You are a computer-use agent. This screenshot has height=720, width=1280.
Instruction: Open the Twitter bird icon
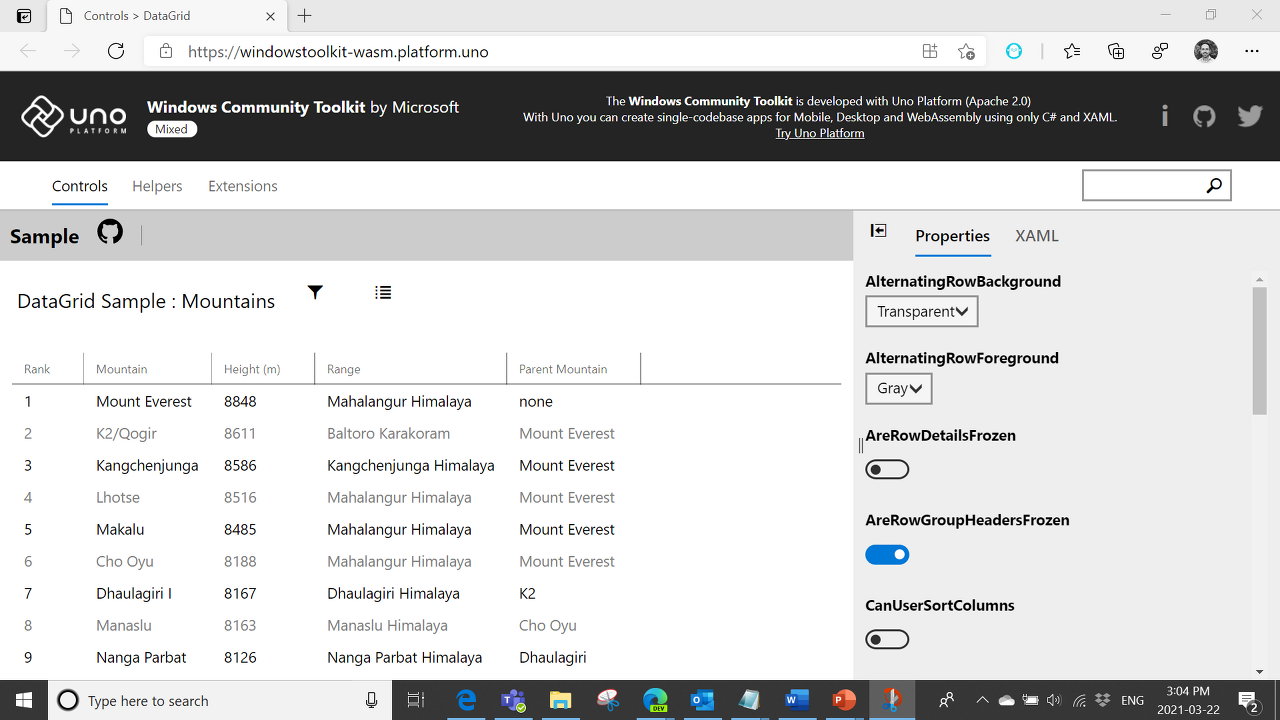pyautogui.click(x=1250, y=116)
